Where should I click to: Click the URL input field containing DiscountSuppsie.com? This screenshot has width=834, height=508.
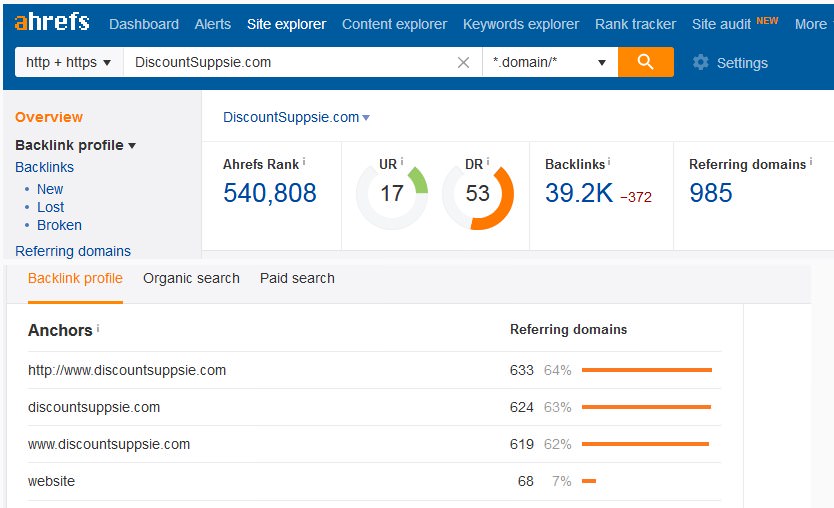[290, 62]
